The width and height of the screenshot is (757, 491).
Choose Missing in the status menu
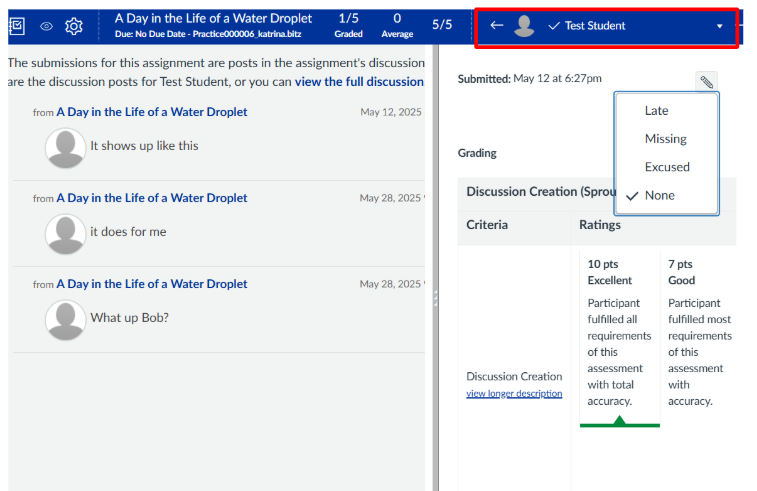pos(665,139)
